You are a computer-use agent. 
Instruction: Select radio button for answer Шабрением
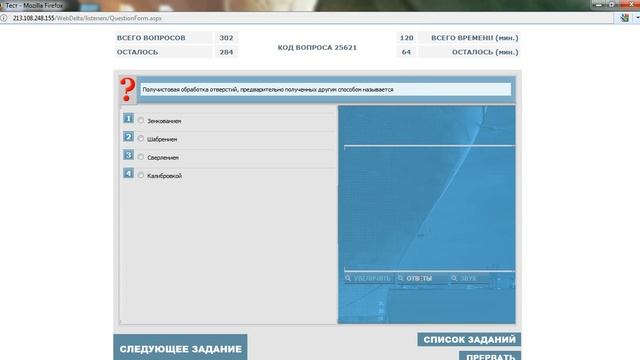tap(141, 139)
